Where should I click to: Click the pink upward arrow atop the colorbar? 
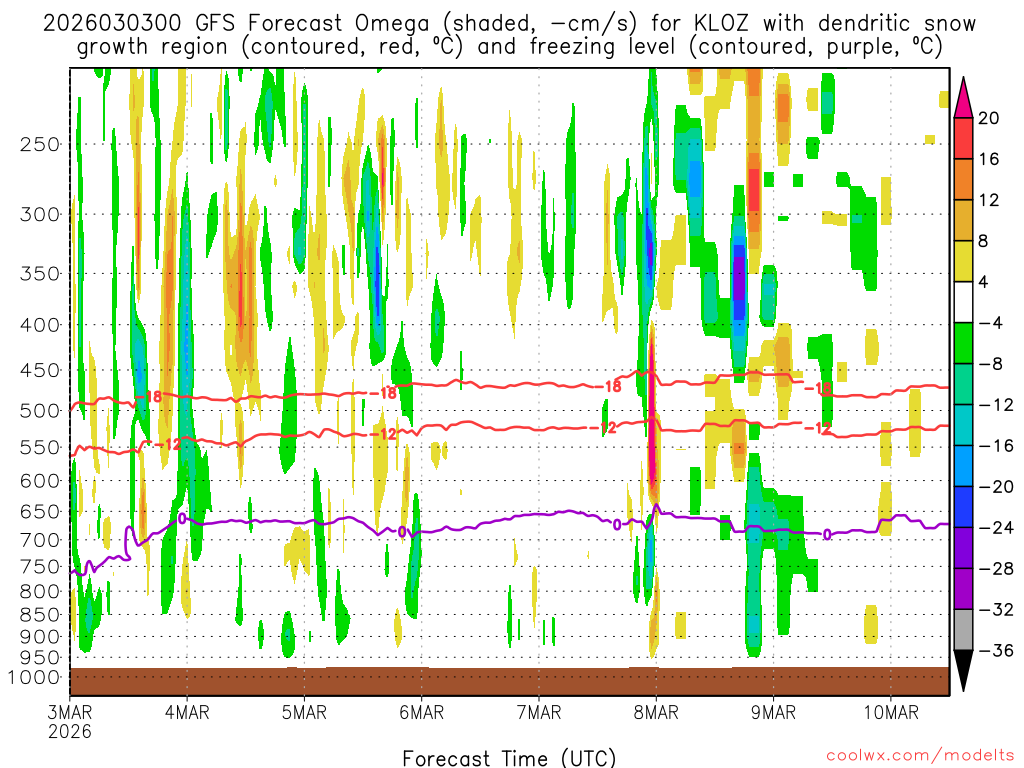pyautogui.click(x=965, y=95)
